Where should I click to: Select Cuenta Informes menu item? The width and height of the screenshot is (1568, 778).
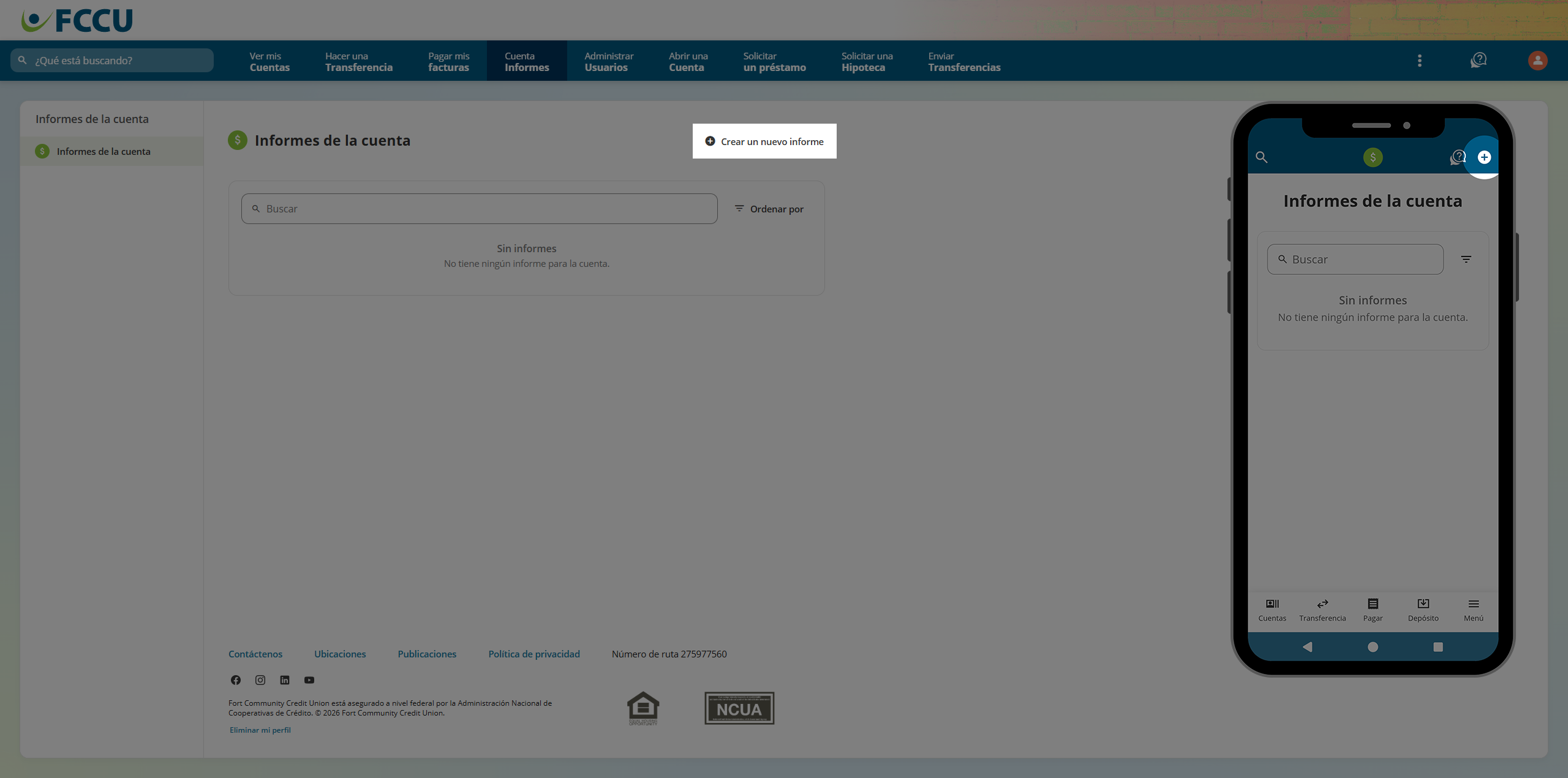point(527,61)
